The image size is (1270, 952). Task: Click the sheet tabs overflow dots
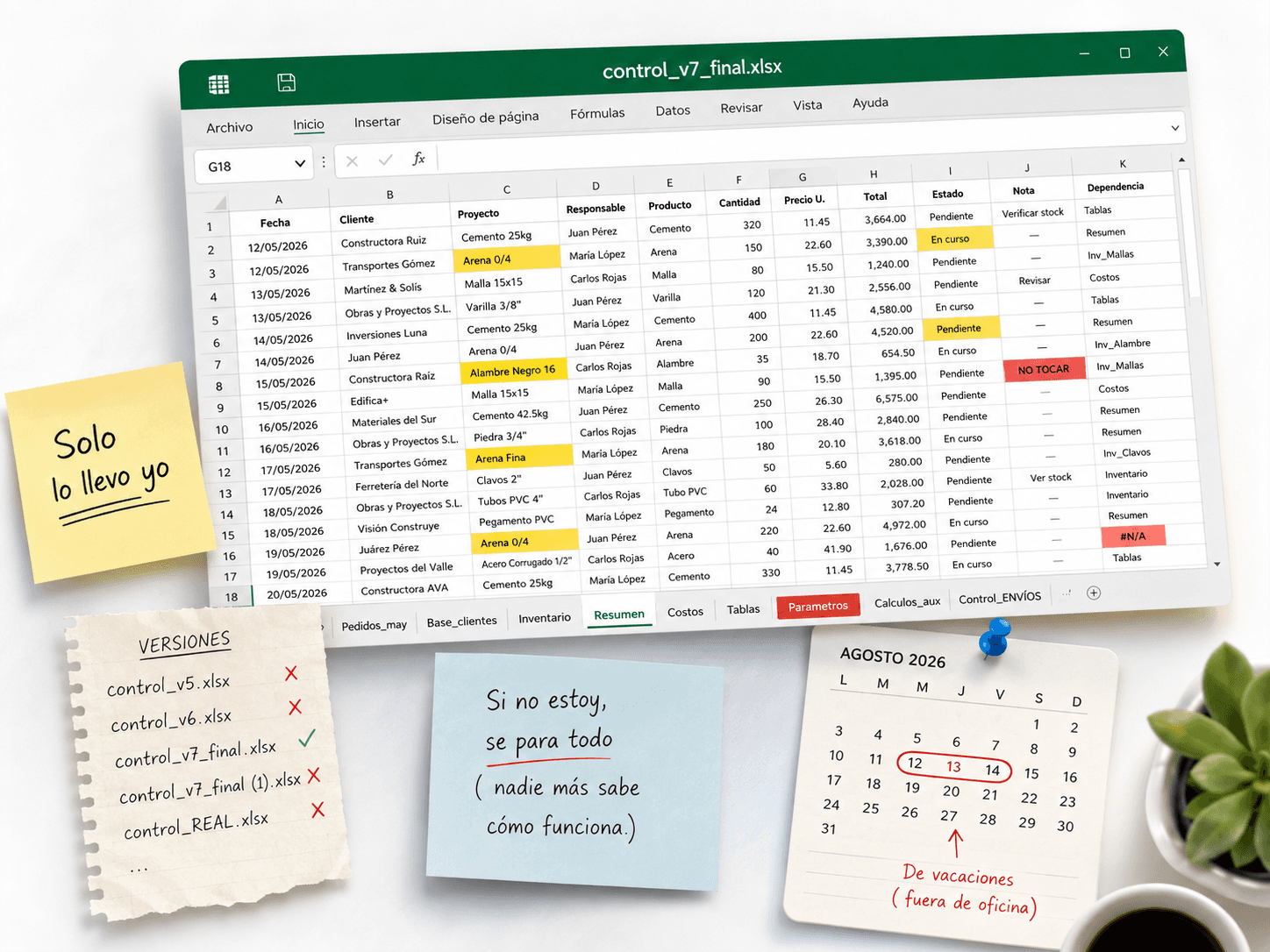[1067, 593]
